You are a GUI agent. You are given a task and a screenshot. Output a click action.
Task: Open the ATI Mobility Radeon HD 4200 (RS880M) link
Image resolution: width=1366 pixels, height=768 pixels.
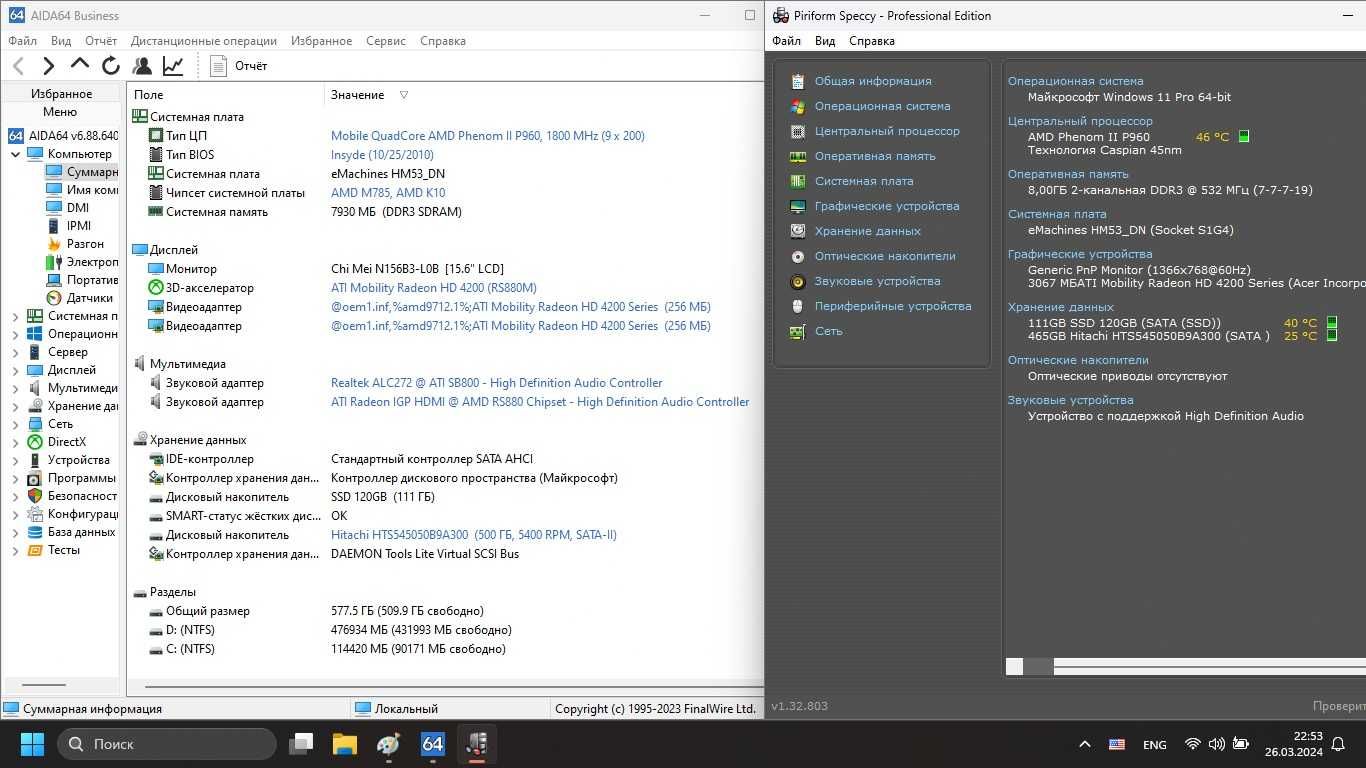coord(434,288)
